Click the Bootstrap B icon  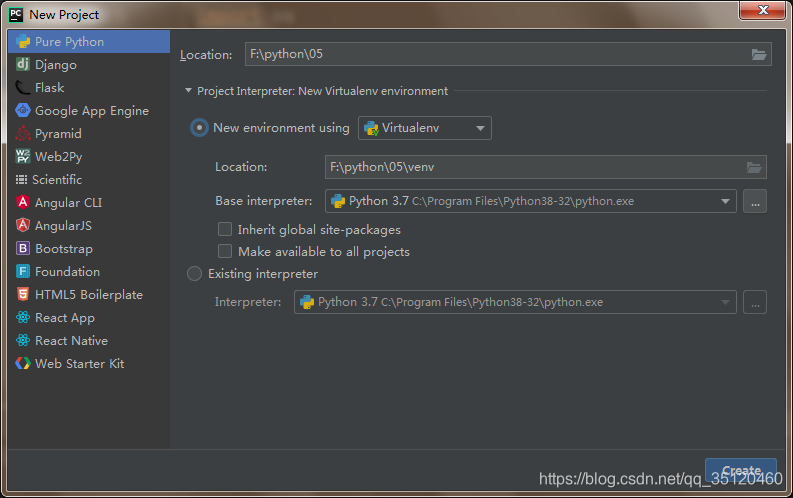coord(23,248)
